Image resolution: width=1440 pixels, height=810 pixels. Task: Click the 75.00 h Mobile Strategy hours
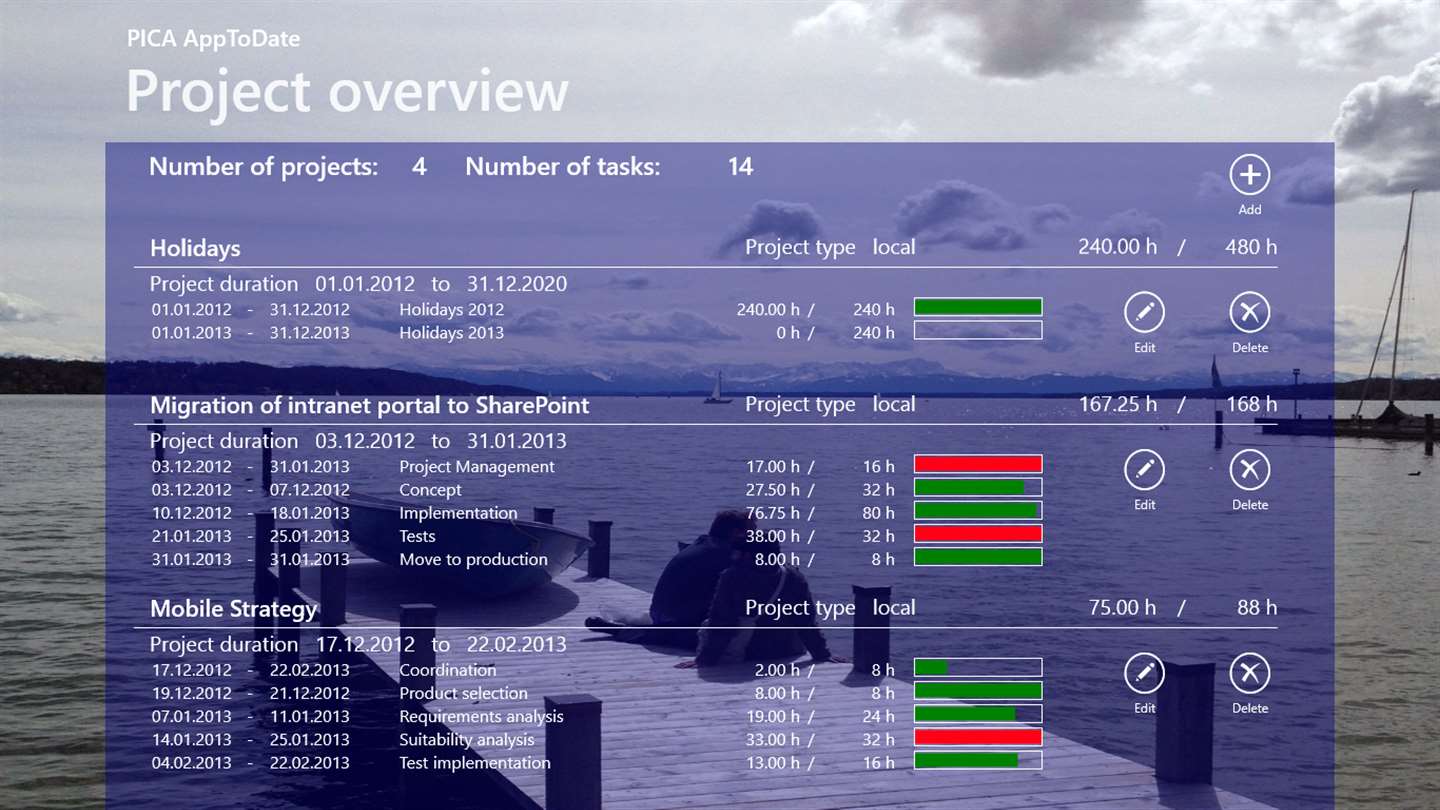[1122, 607]
